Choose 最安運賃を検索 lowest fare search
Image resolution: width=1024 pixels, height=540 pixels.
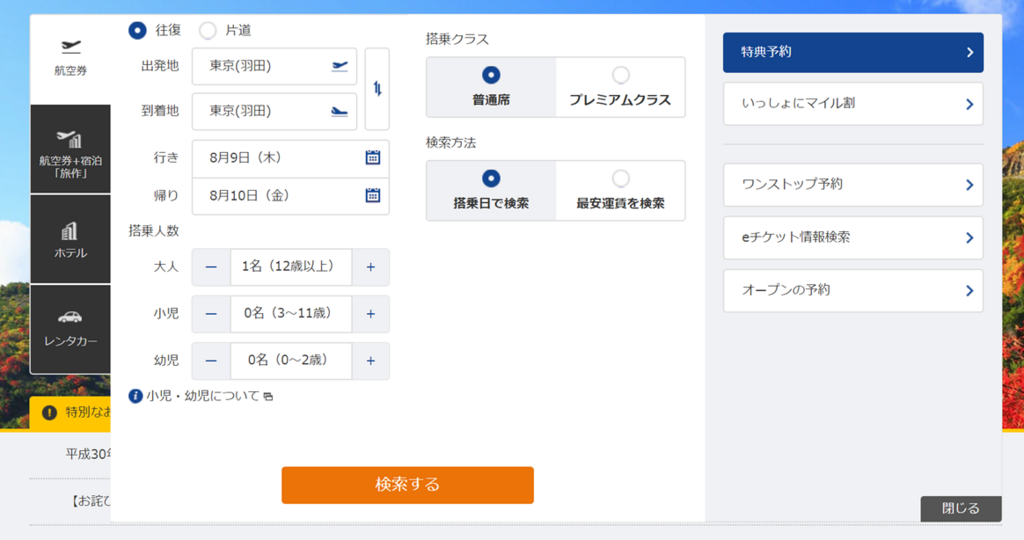(620, 191)
